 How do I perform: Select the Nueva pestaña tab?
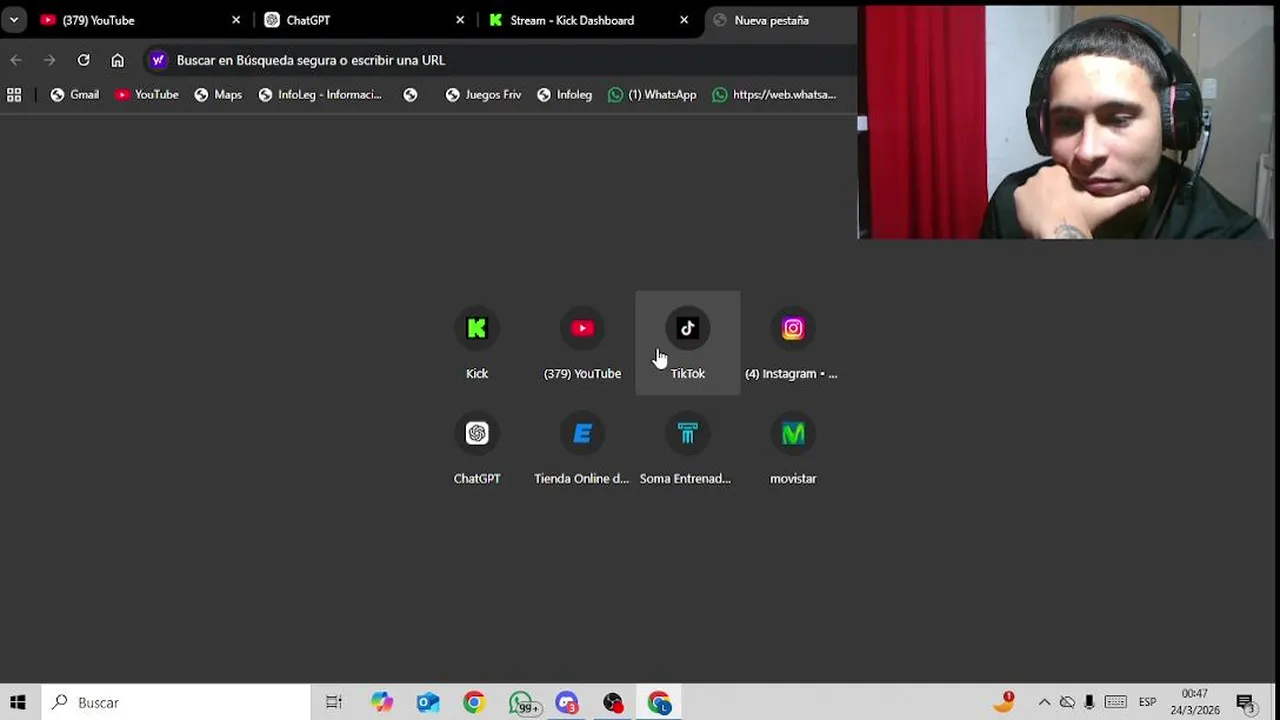780,20
